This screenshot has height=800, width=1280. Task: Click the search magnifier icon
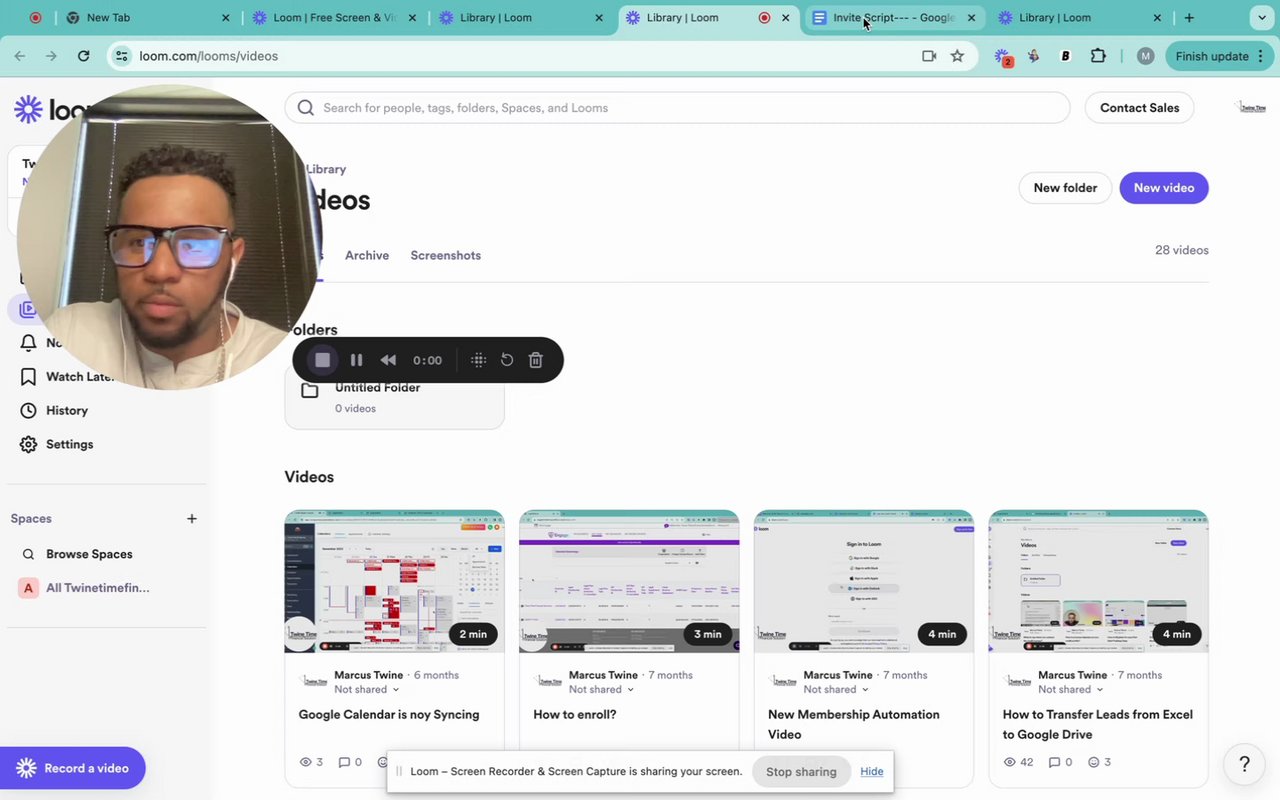[306, 108]
